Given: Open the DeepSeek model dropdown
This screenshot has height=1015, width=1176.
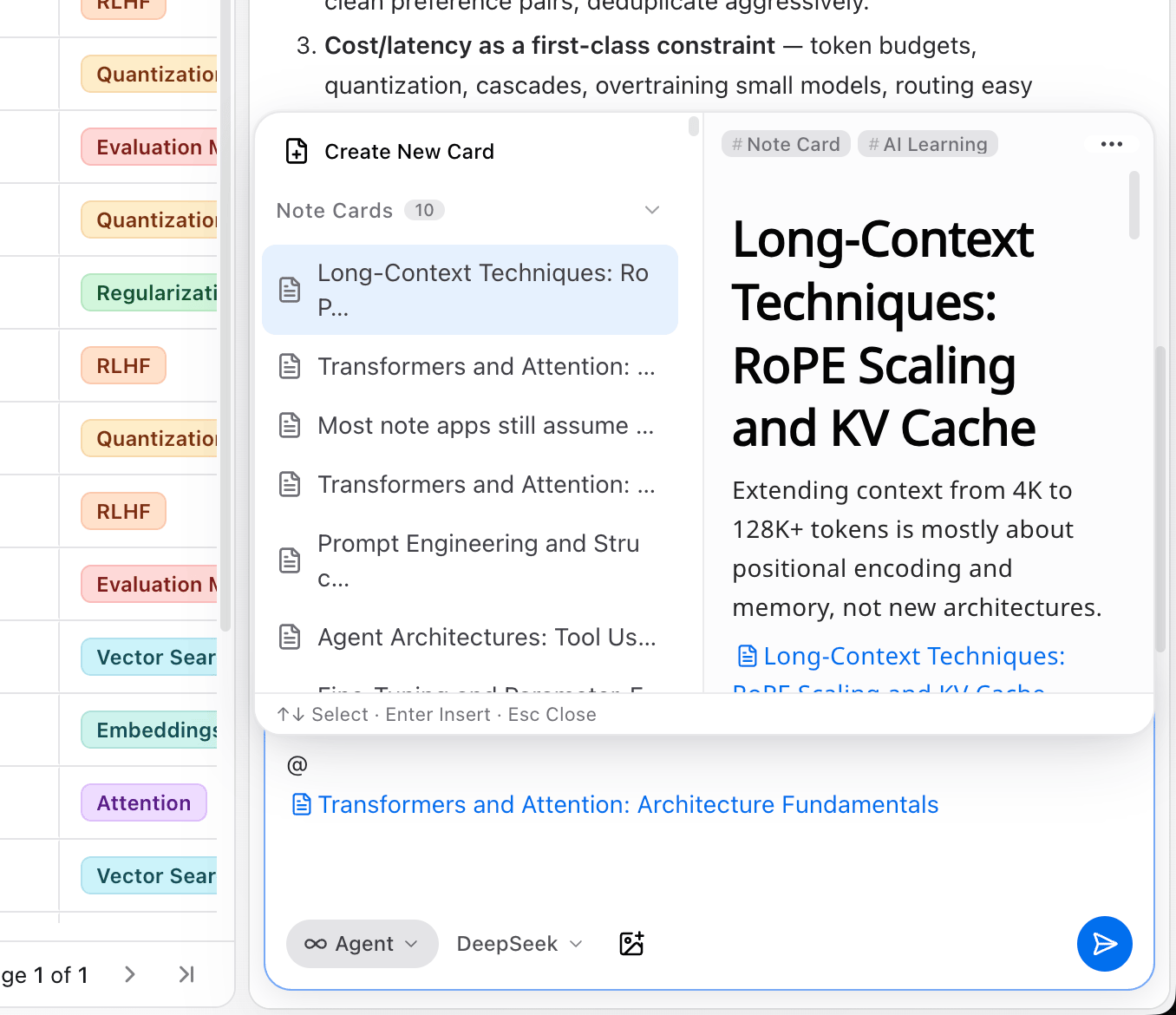Looking at the screenshot, I should (x=519, y=944).
